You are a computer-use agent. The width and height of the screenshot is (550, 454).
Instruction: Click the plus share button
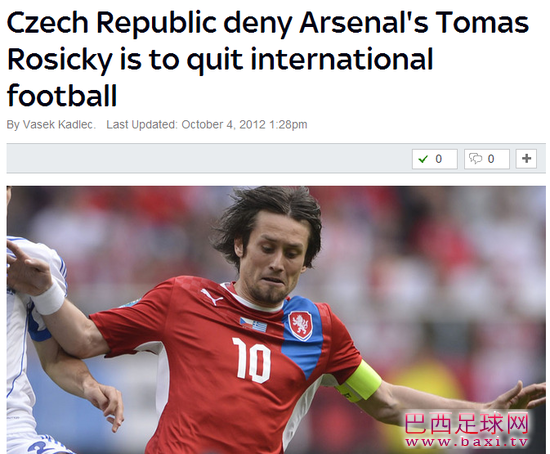(526, 159)
